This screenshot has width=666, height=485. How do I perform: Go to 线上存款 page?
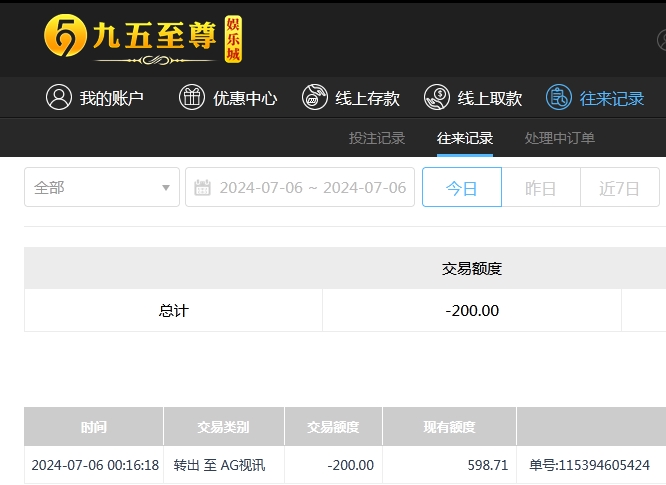[350, 97]
